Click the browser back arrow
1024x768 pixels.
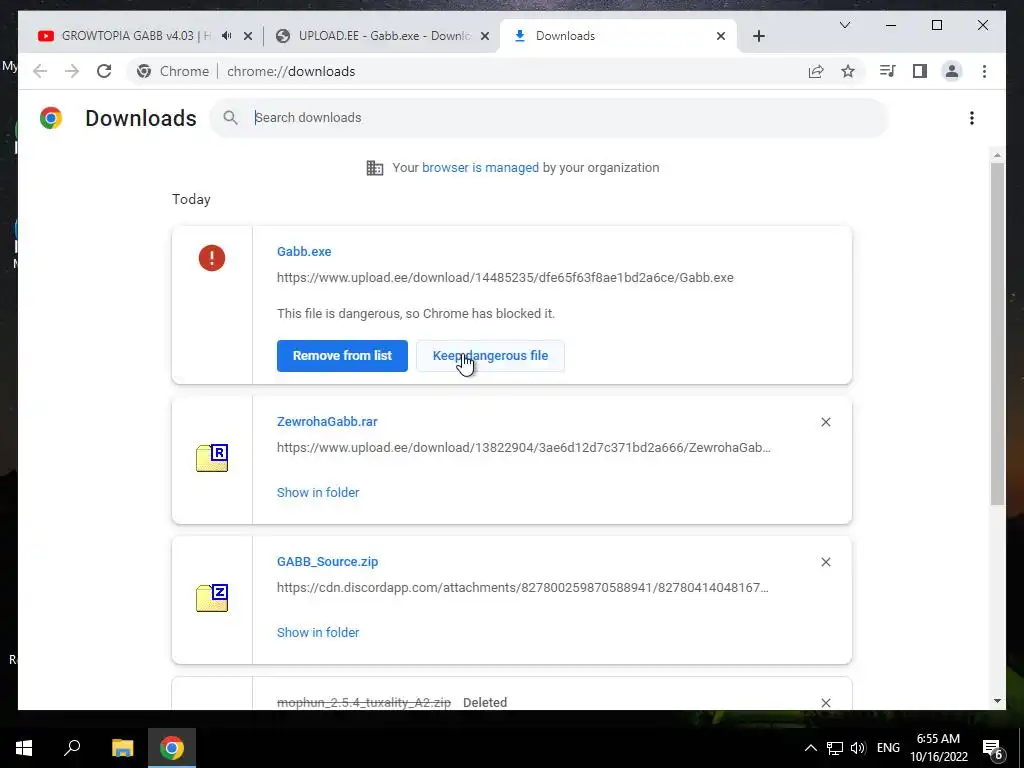point(40,71)
